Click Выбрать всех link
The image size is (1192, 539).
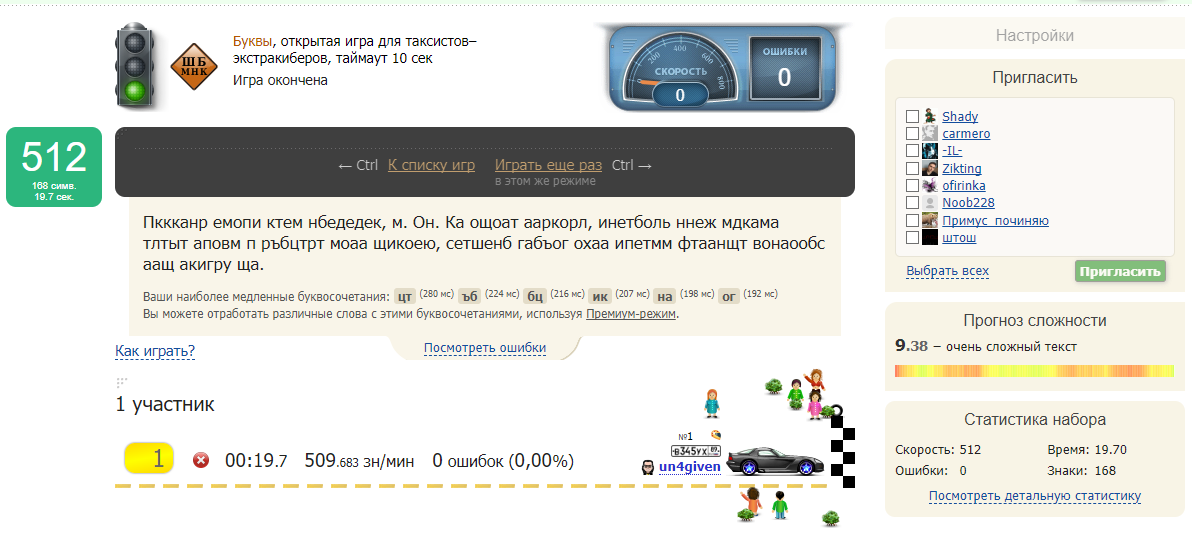click(x=947, y=271)
